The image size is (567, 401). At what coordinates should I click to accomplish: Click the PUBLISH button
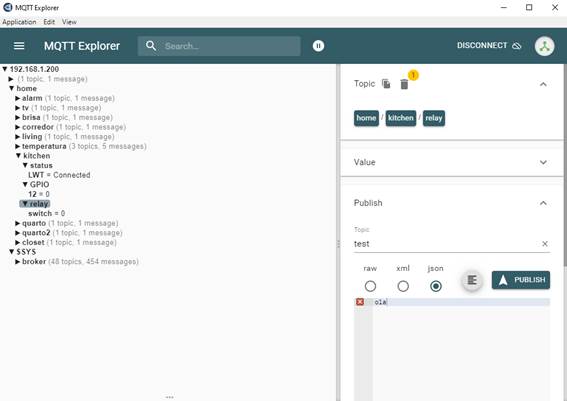click(521, 280)
